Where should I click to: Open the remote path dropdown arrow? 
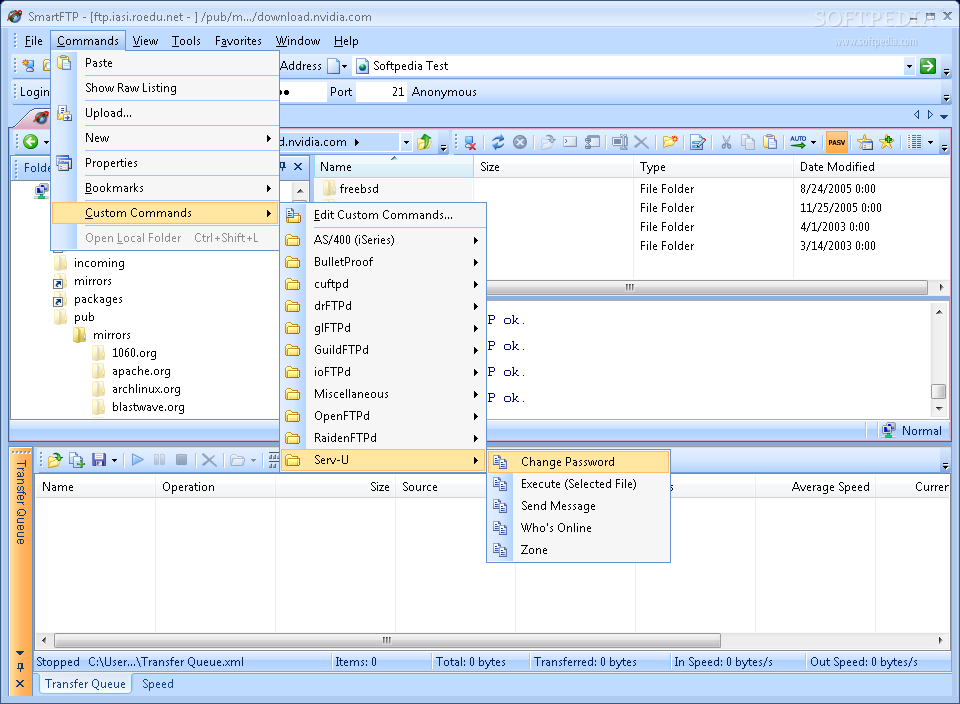click(406, 143)
